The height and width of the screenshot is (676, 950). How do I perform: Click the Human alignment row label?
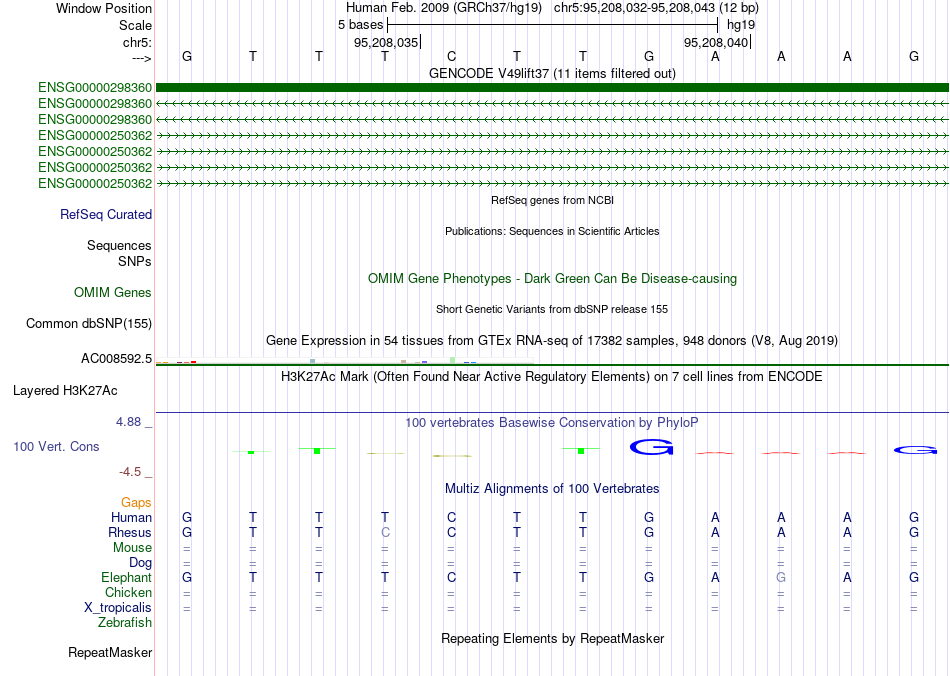click(131, 517)
